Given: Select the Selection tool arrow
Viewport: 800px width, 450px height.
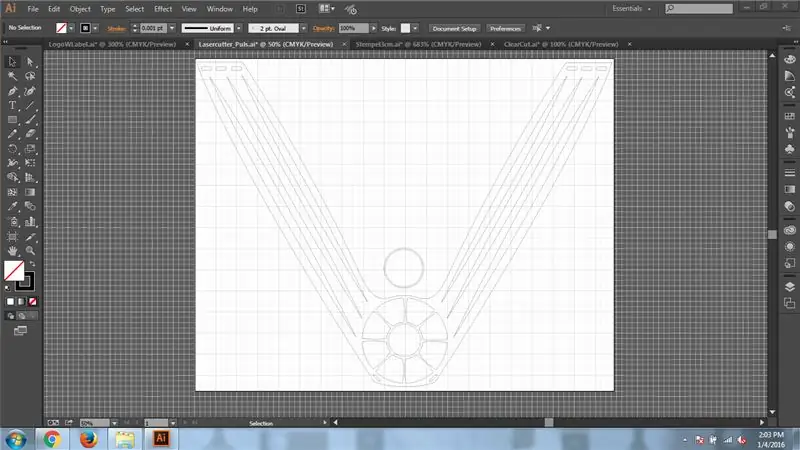Looking at the screenshot, I should [12, 62].
